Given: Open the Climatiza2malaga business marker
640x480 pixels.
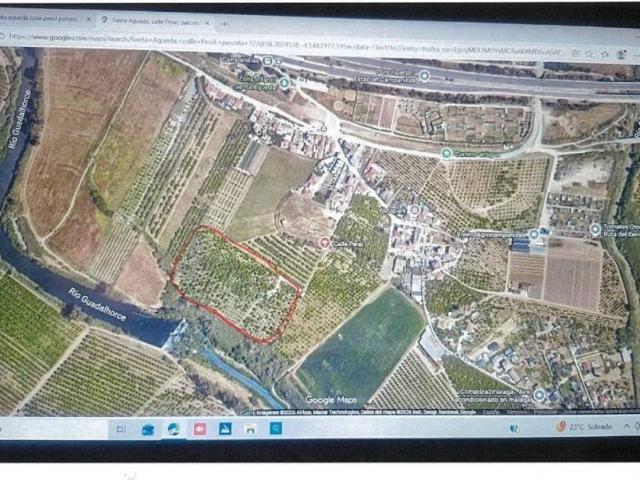Looking at the screenshot, I should pos(539,395).
